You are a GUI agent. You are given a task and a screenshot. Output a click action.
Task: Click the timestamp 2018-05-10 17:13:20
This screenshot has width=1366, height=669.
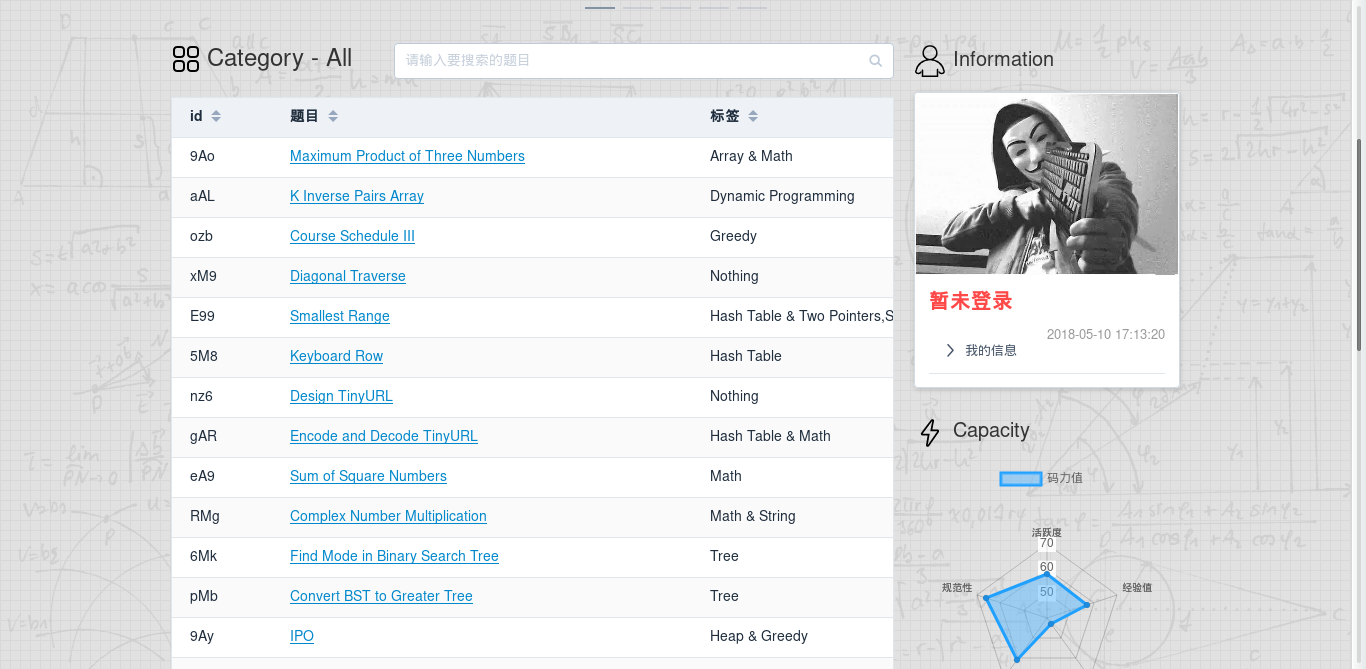[1106, 335]
